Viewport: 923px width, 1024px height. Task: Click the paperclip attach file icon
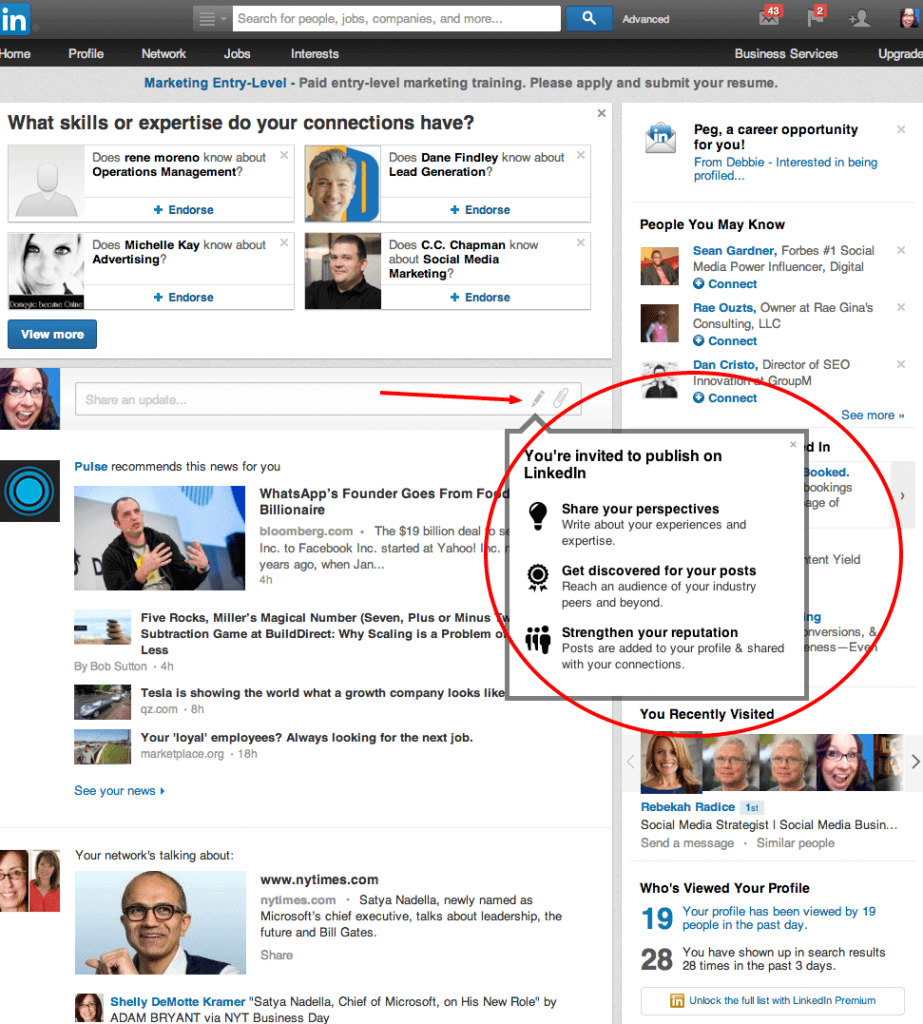click(x=560, y=398)
